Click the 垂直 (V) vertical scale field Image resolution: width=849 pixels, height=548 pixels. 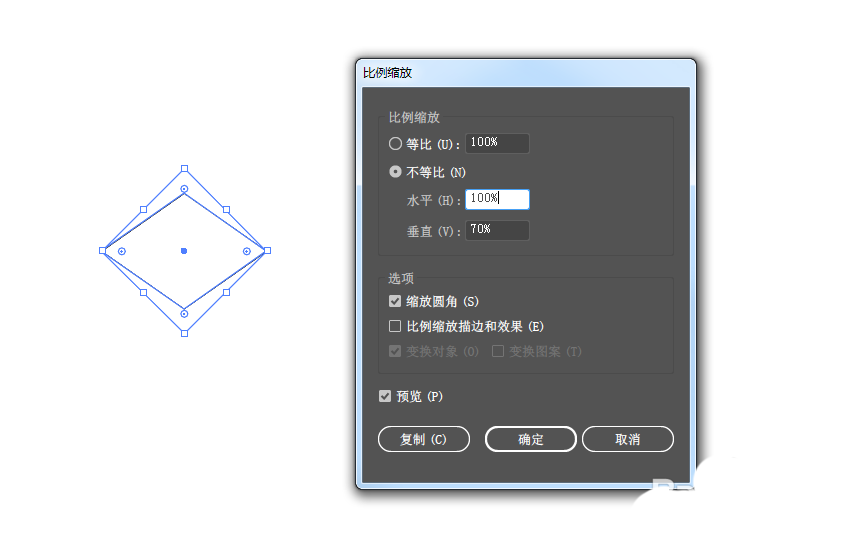click(x=497, y=230)
